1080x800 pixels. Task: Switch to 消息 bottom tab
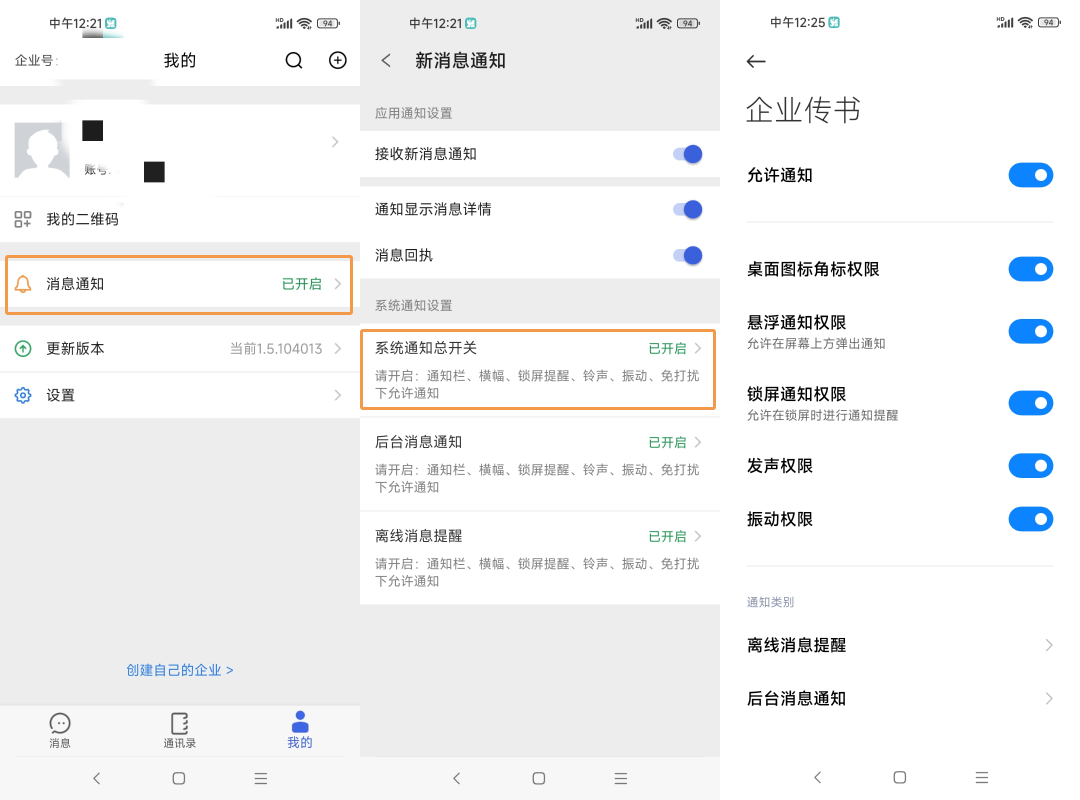coord(60,730)
